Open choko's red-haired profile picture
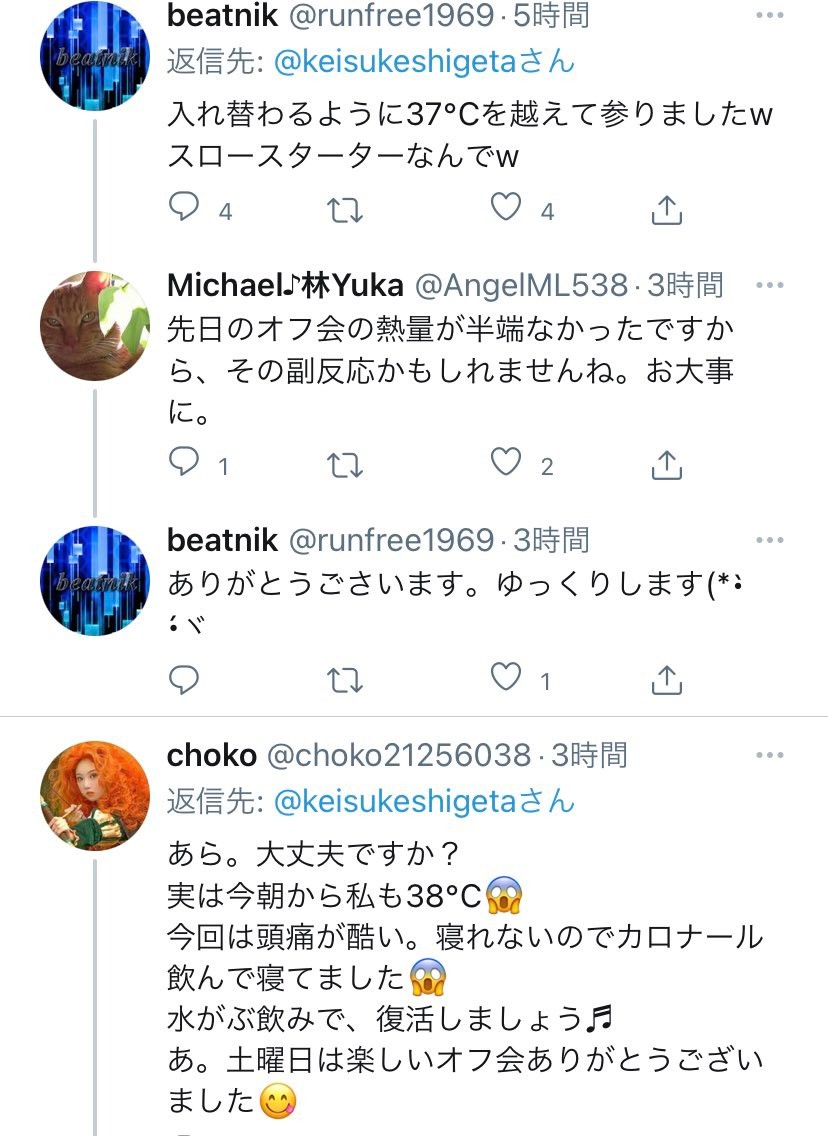Image resolution: width=828 pixels, height=1136 pixels. click(x=95, y=796)
